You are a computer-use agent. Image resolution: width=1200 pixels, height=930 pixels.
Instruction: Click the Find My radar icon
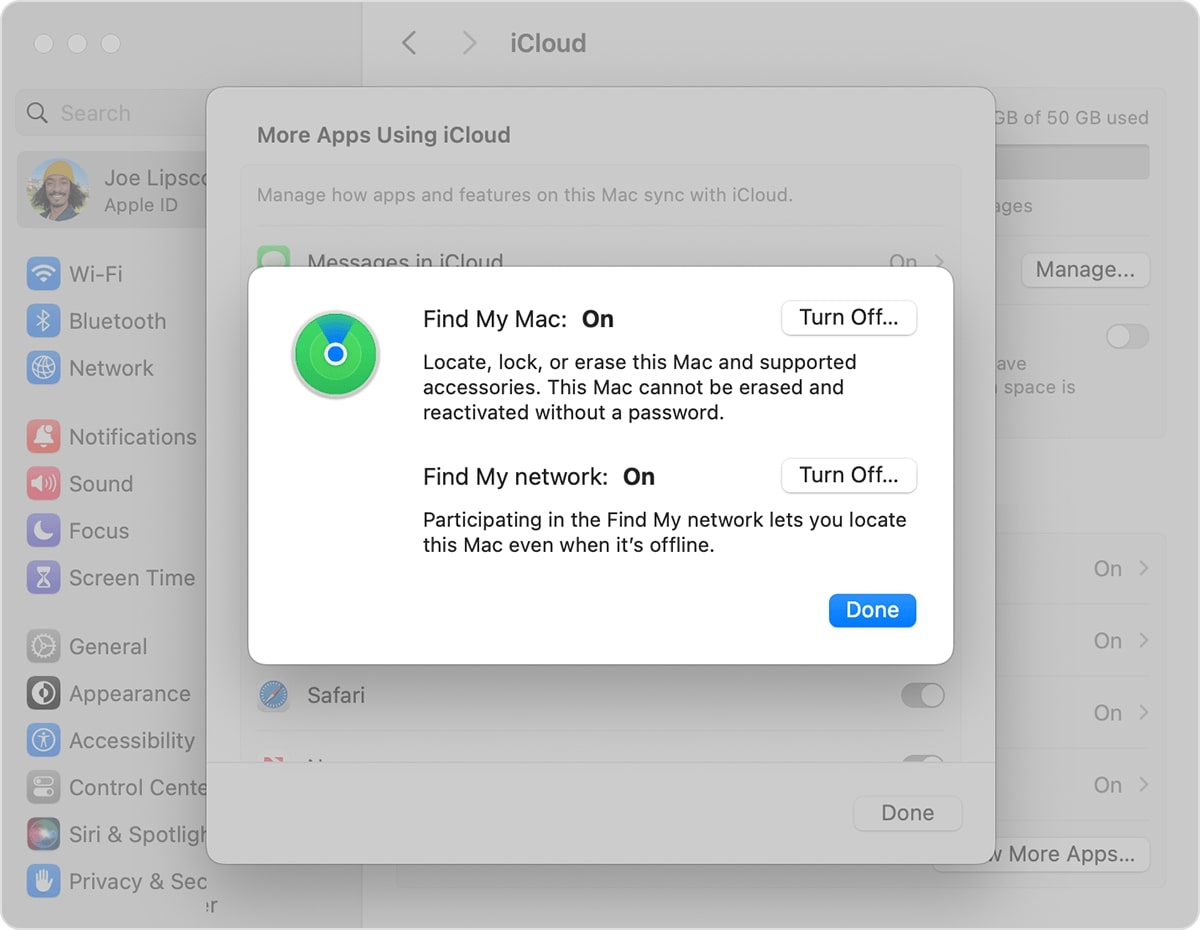pyautogui.click(x=335, y=354)
